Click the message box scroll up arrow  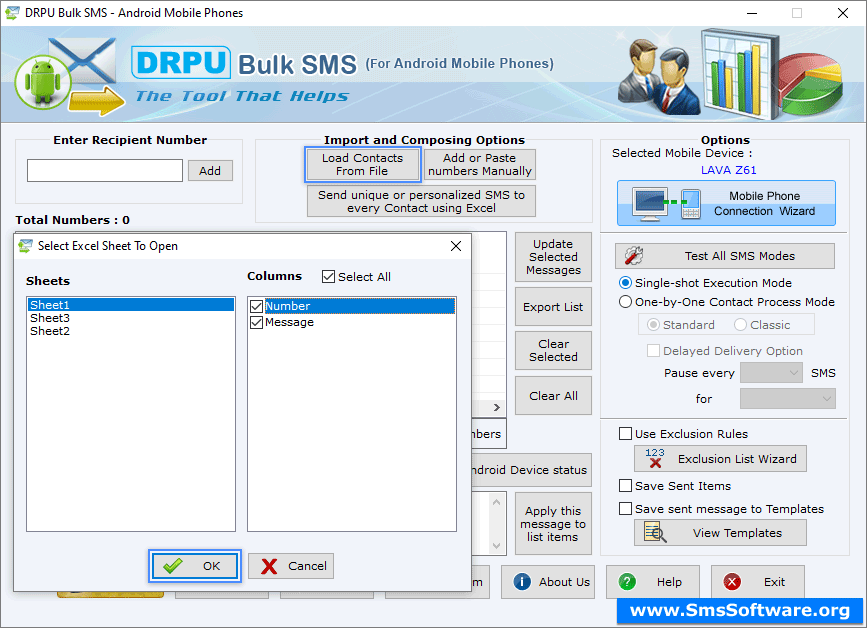coord(497,502)
